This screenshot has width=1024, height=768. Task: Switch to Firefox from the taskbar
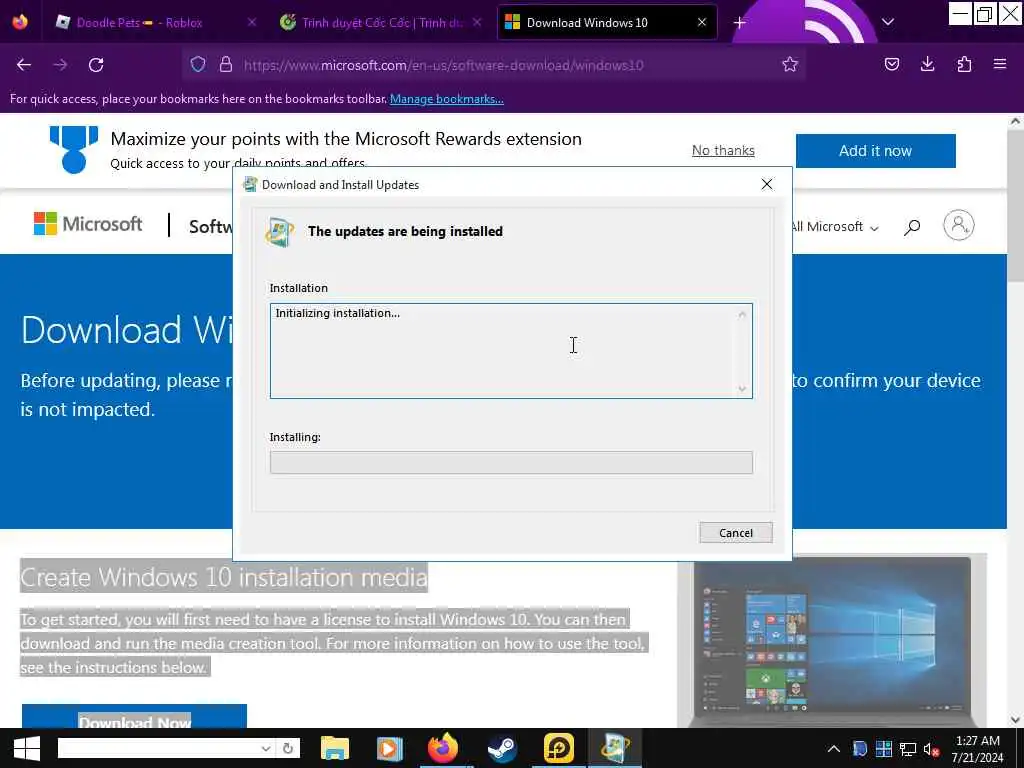click(443, 748)
